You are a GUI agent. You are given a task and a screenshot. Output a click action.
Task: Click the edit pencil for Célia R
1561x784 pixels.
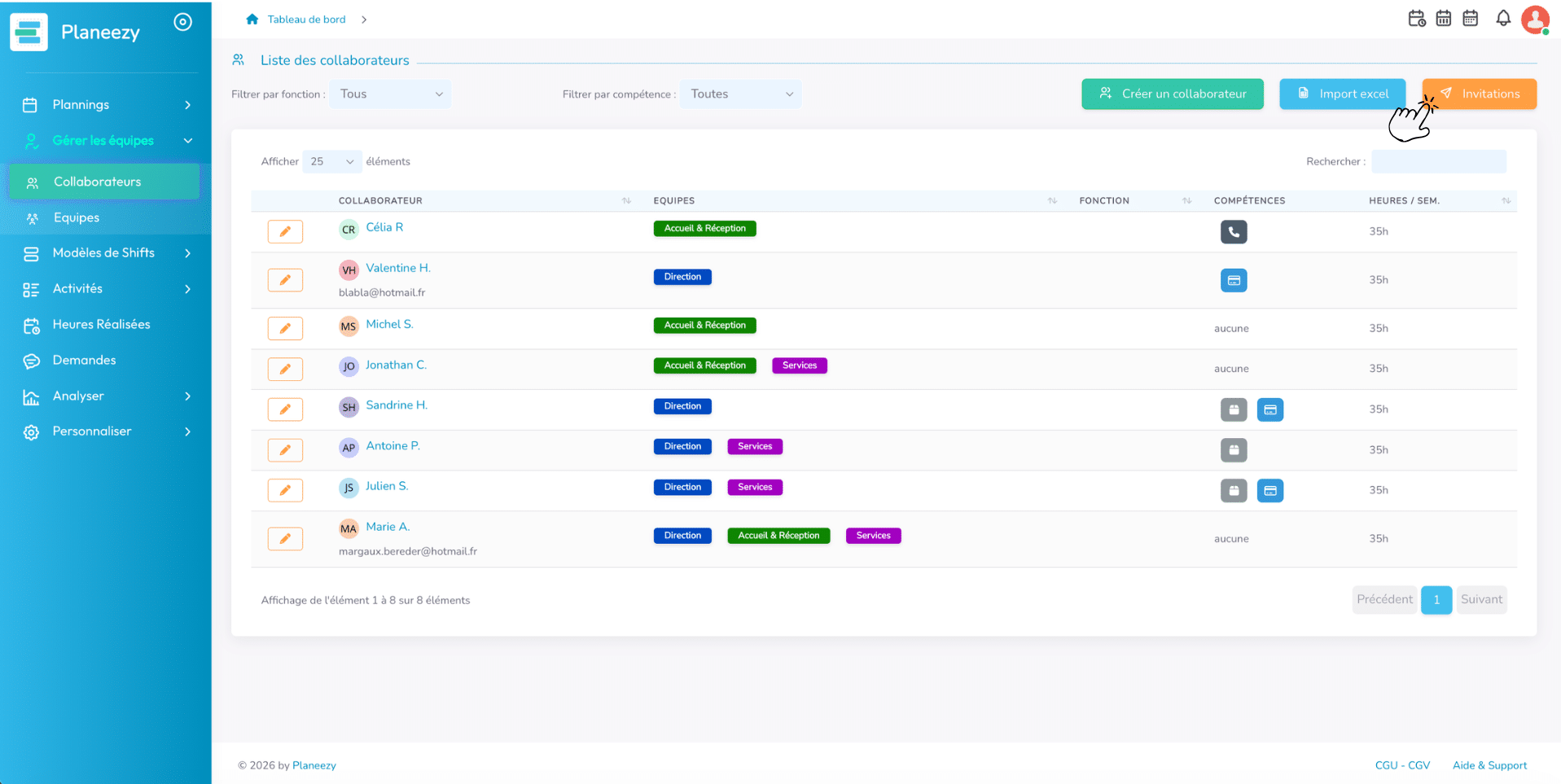point(285,232)
